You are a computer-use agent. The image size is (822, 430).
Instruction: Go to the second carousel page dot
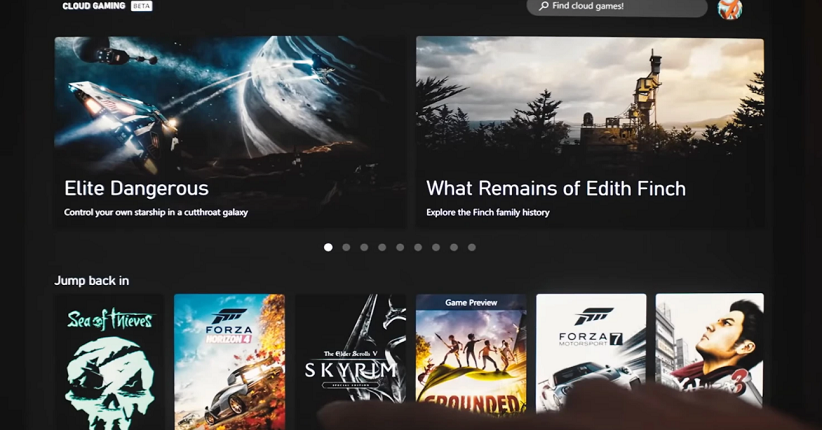pos(346,247)
